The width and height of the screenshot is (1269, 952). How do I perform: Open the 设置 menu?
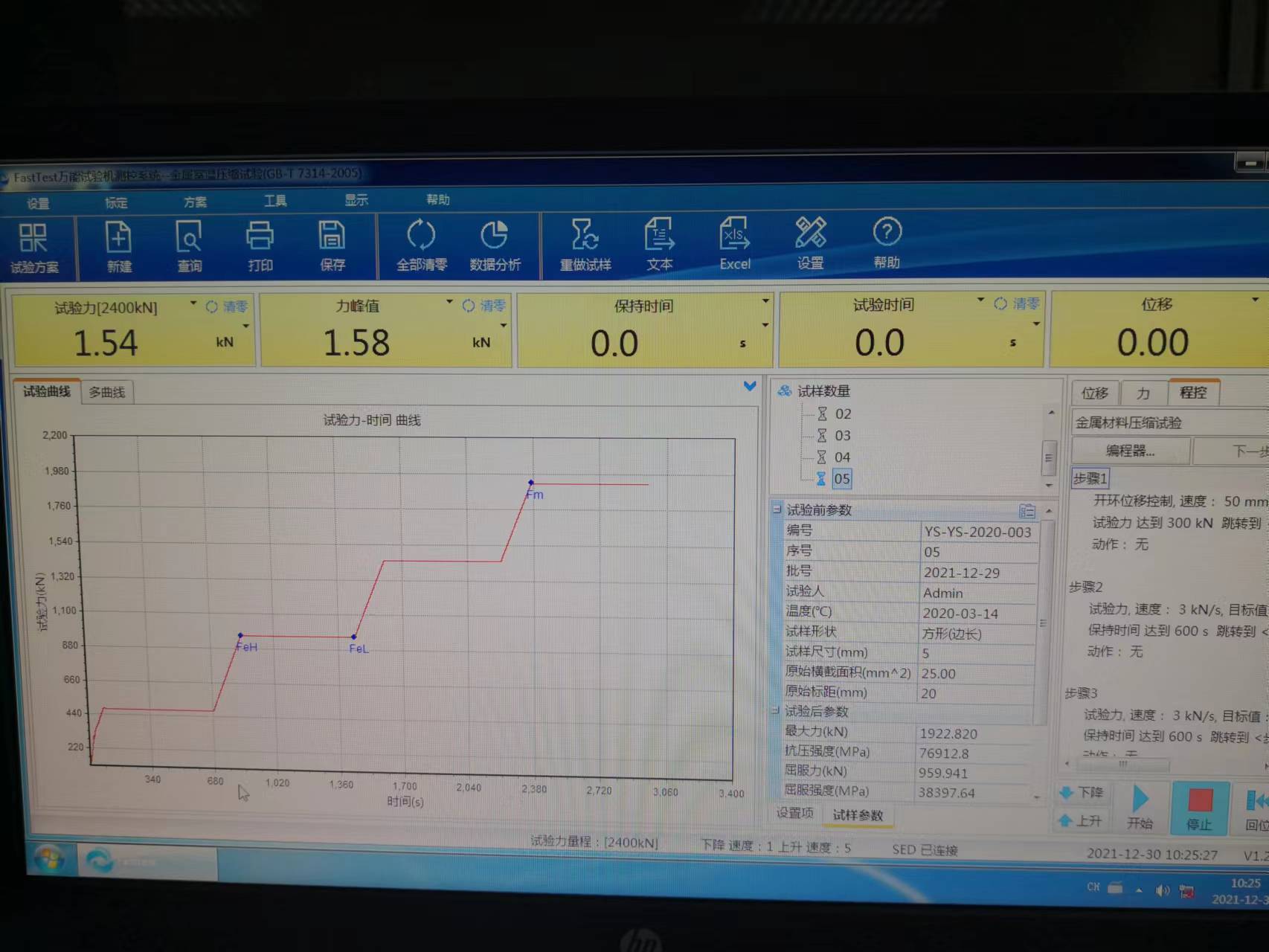38,204
